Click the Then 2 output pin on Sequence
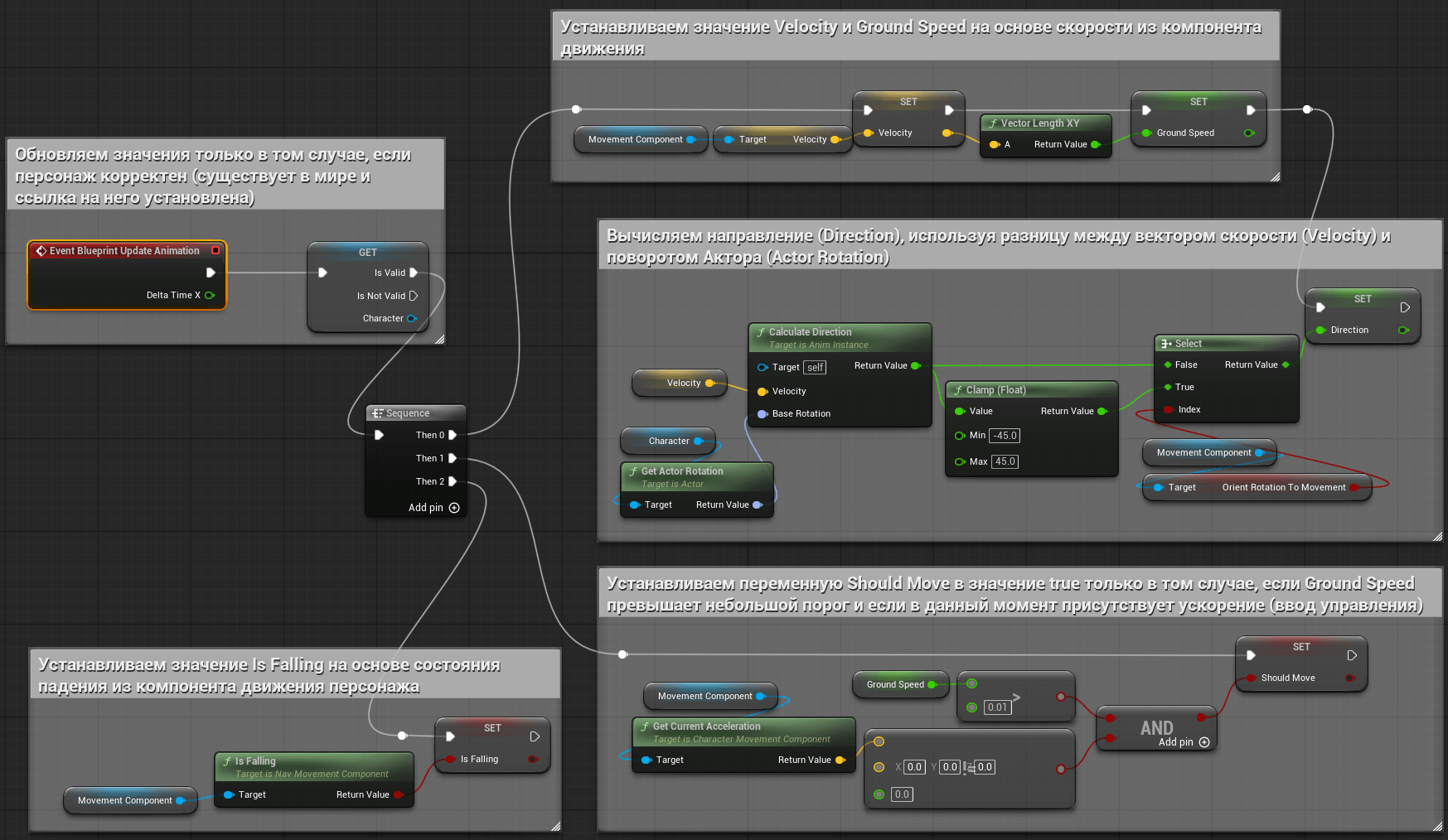The height and width of the screenshot is (840, 1448). click(x=453, y=481)
